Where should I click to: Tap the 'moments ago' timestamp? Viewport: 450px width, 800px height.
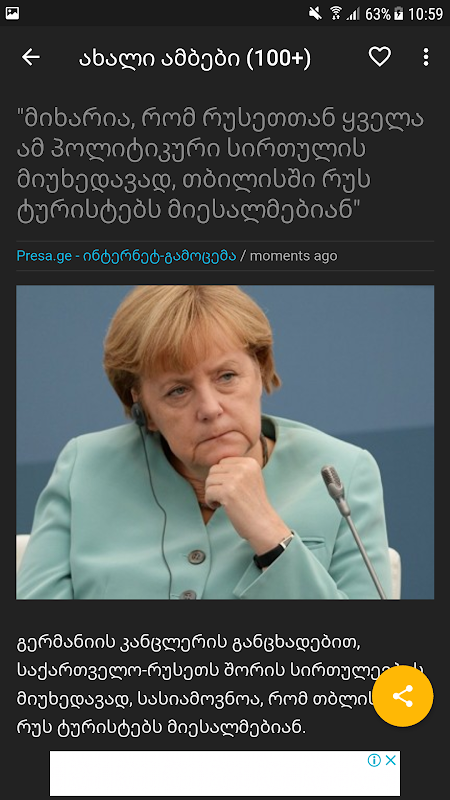293,256
